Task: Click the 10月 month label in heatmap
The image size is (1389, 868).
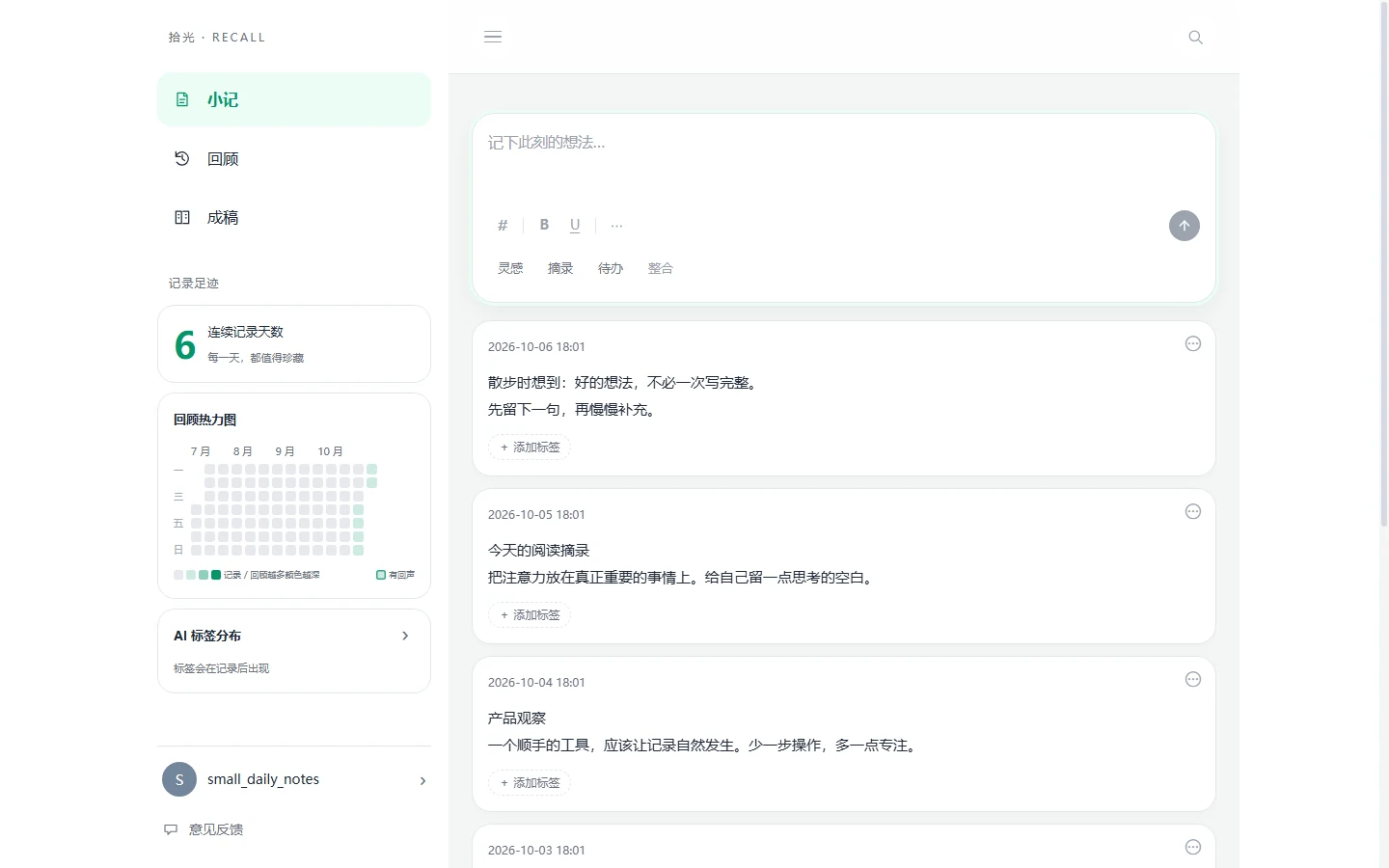Action: [x=331, y=451]
